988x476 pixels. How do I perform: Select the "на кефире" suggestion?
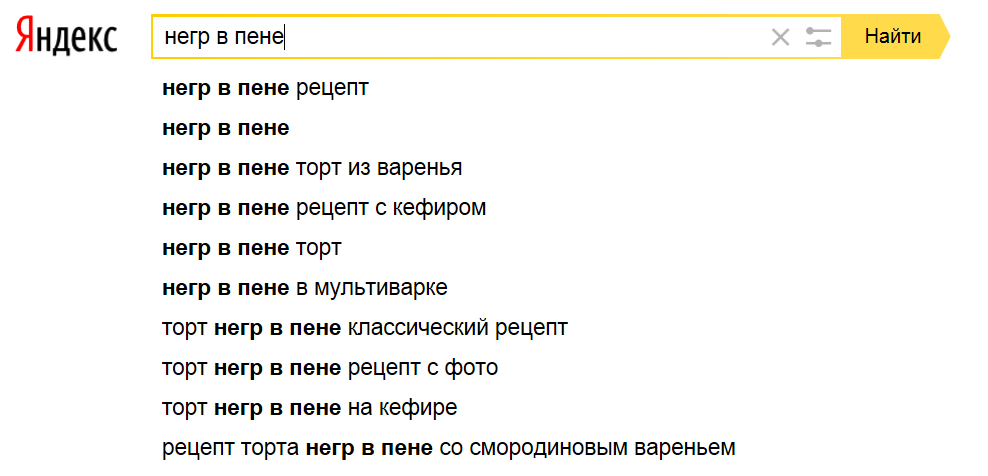click(x=309, y=408)
